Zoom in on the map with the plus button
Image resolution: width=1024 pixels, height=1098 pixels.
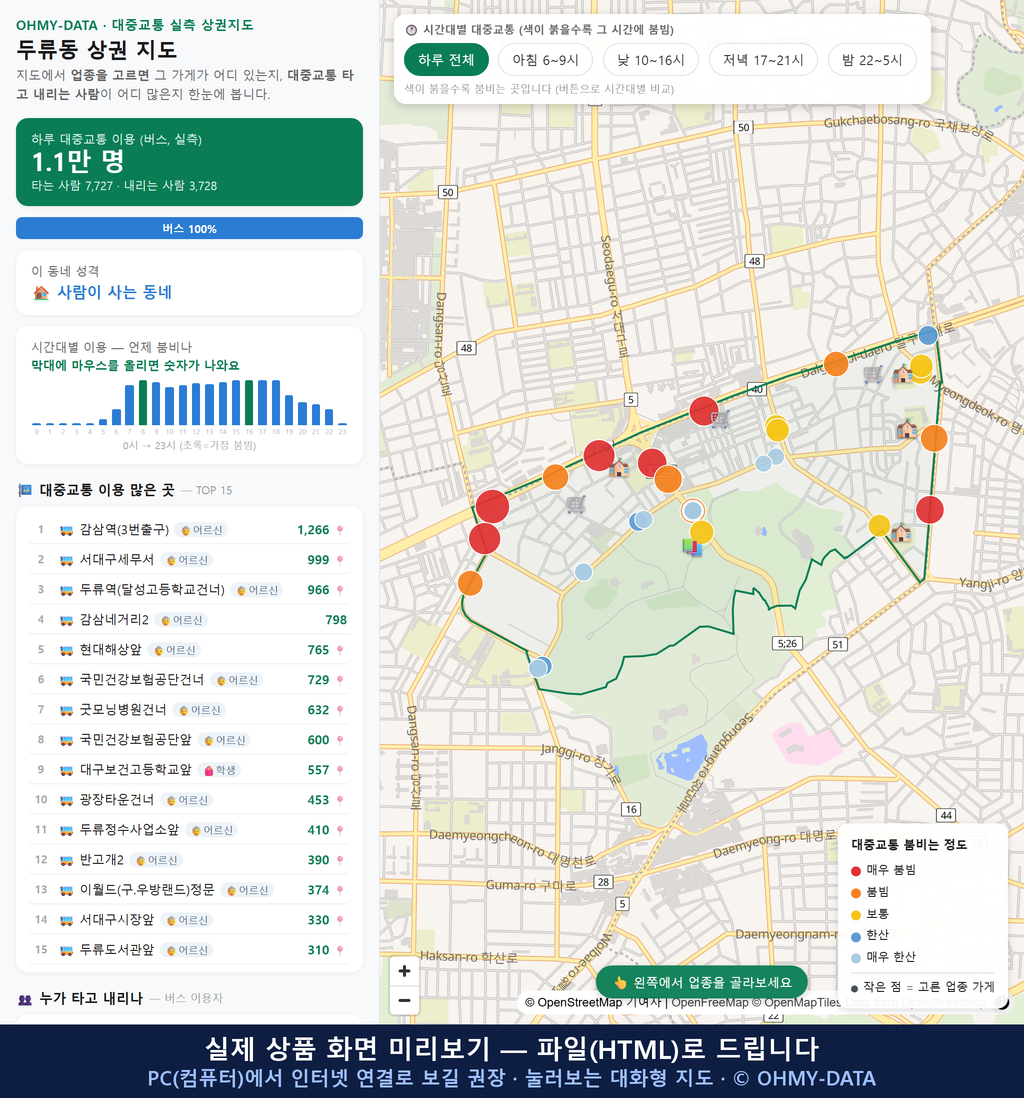pos(404,971)
